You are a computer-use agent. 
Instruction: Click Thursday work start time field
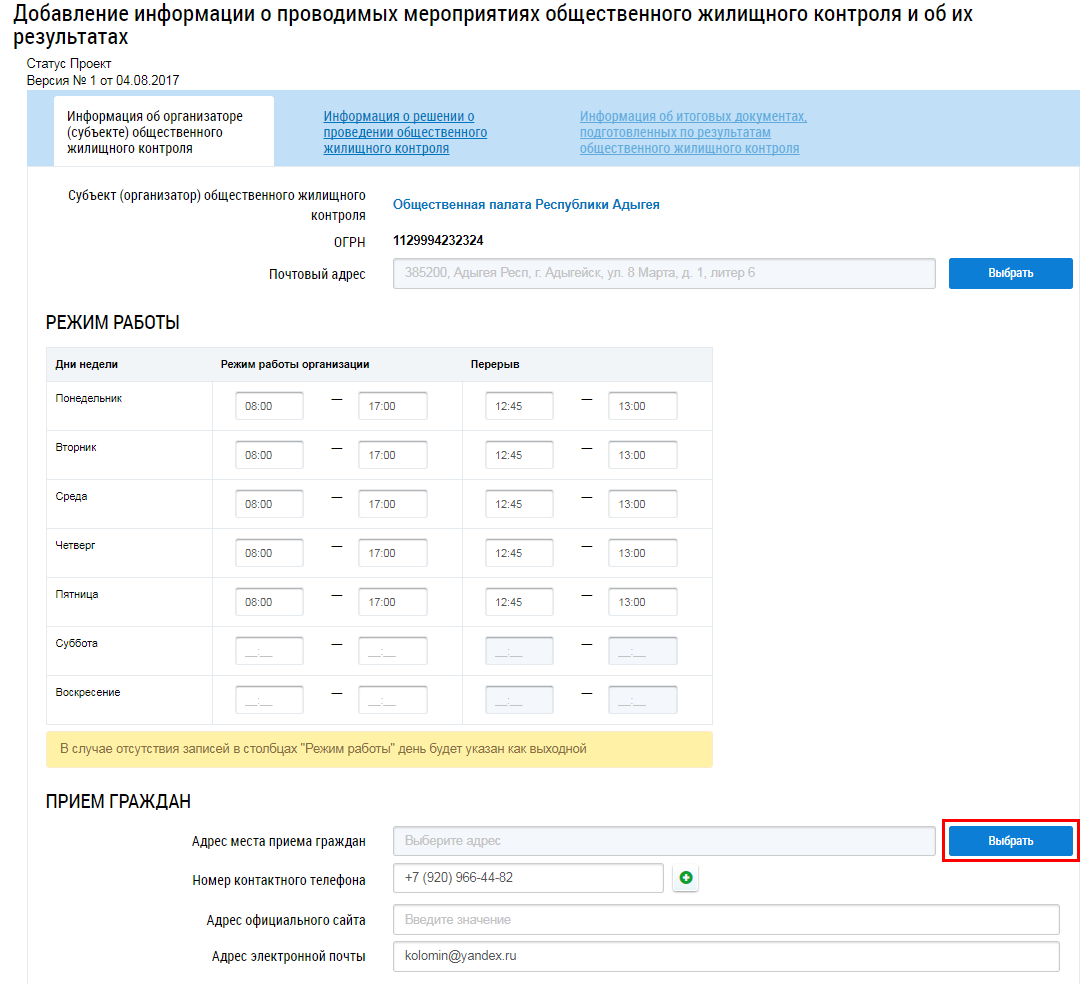coord(269,553)
